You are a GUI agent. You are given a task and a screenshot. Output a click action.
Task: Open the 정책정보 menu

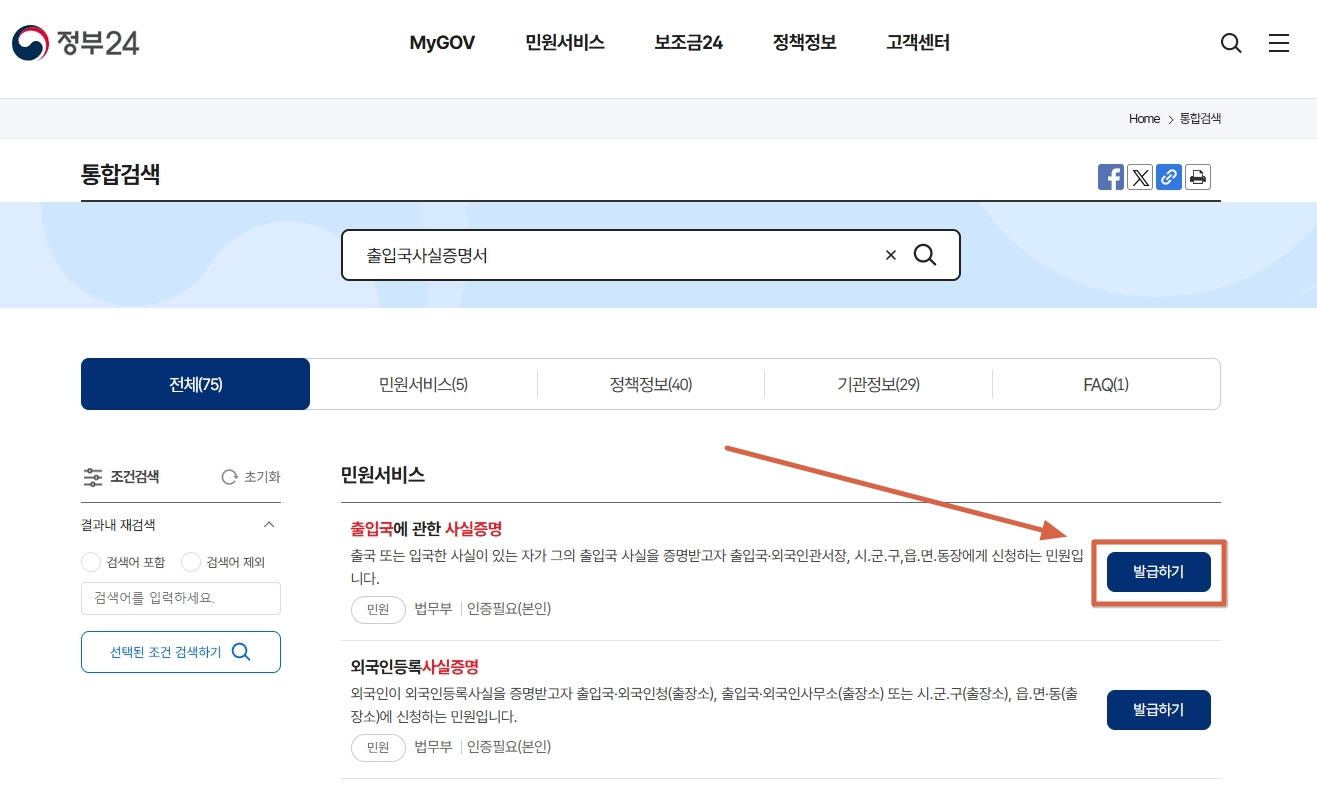click(x=805, y=43)
